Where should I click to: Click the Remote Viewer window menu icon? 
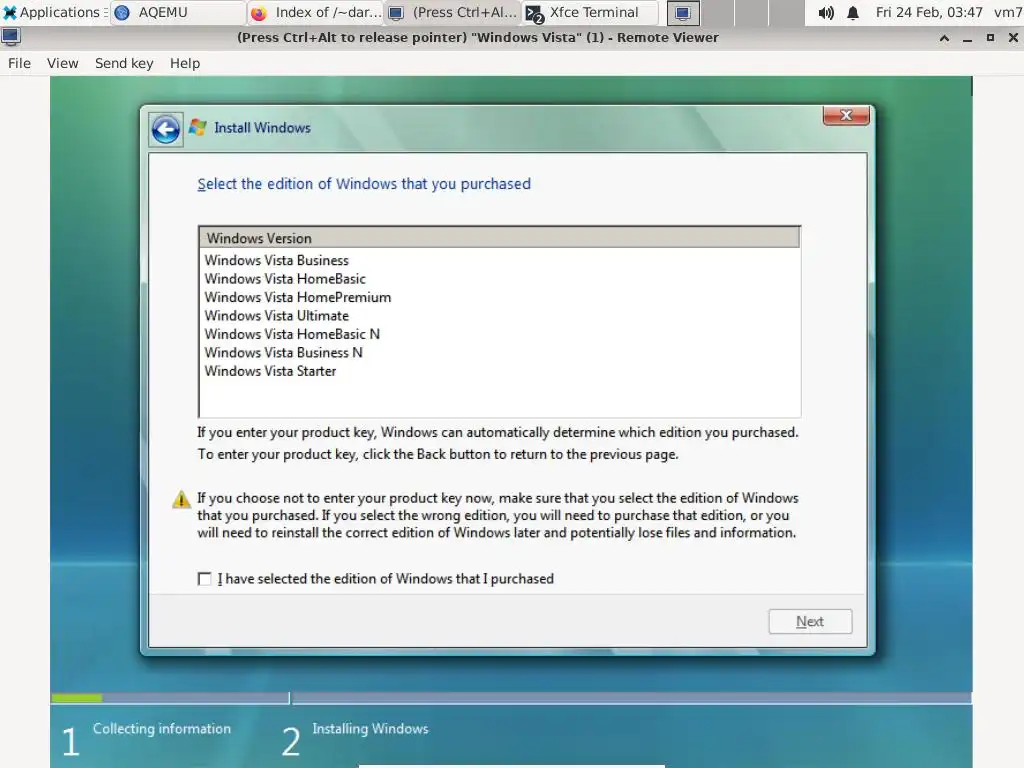click(11, 38)
